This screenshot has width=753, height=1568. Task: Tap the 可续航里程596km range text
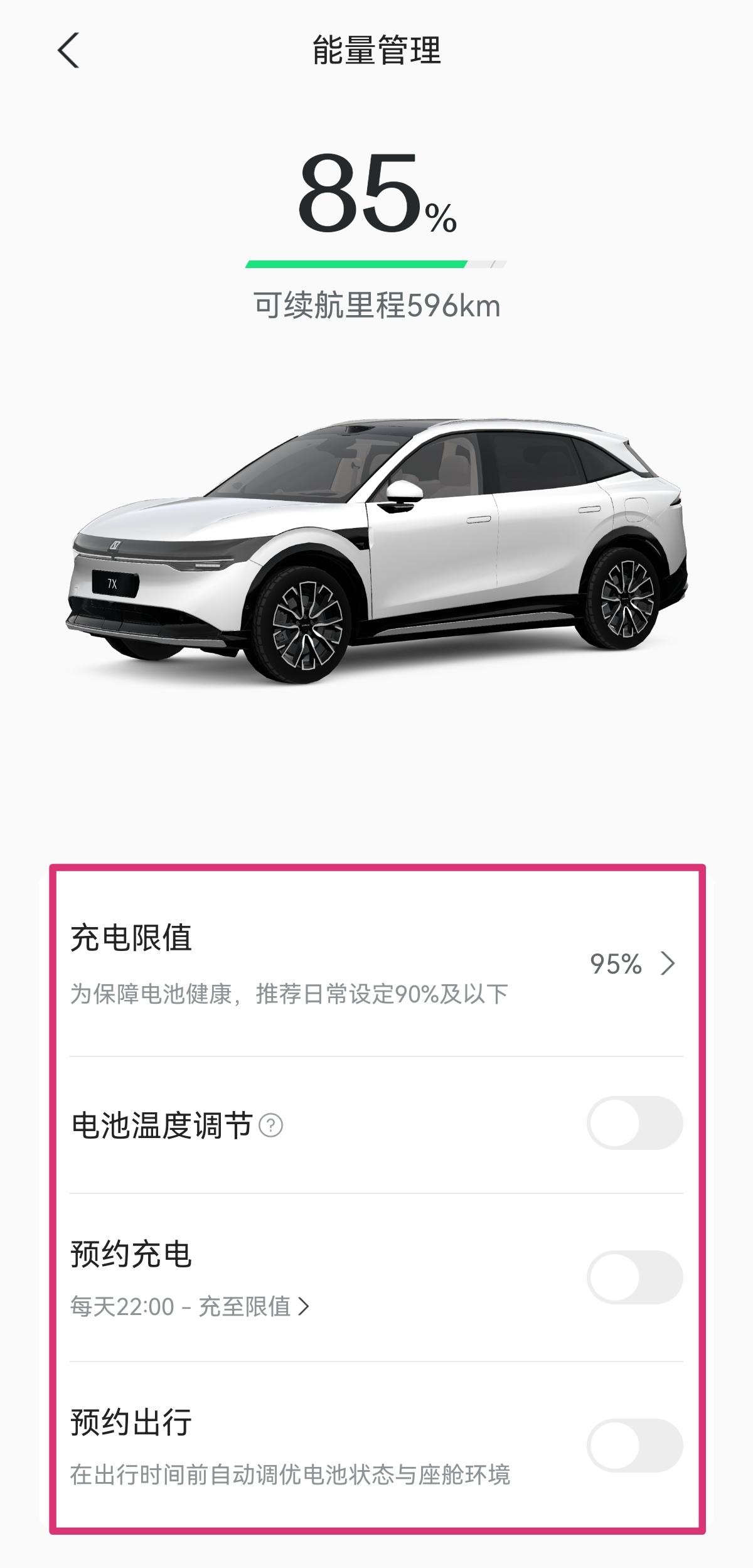(x=377, y=306)
